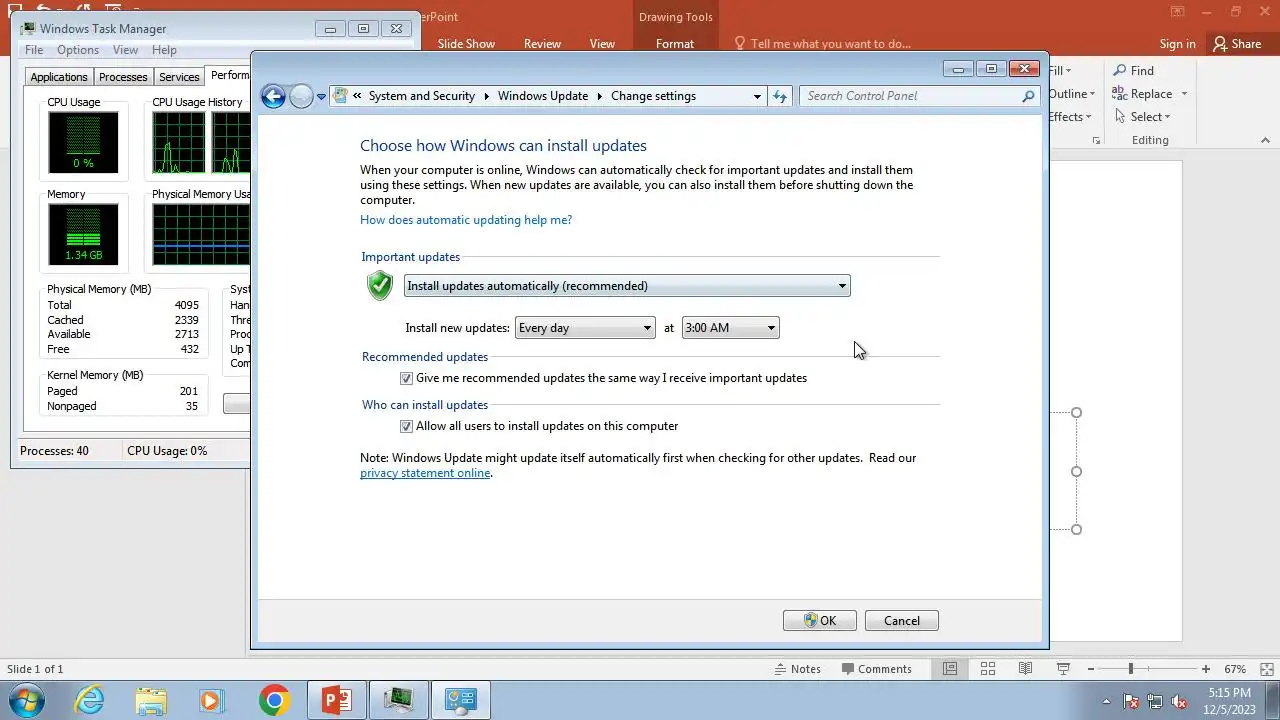
Task: Open the File menu in Task Manager
Action: pos(34,50)
